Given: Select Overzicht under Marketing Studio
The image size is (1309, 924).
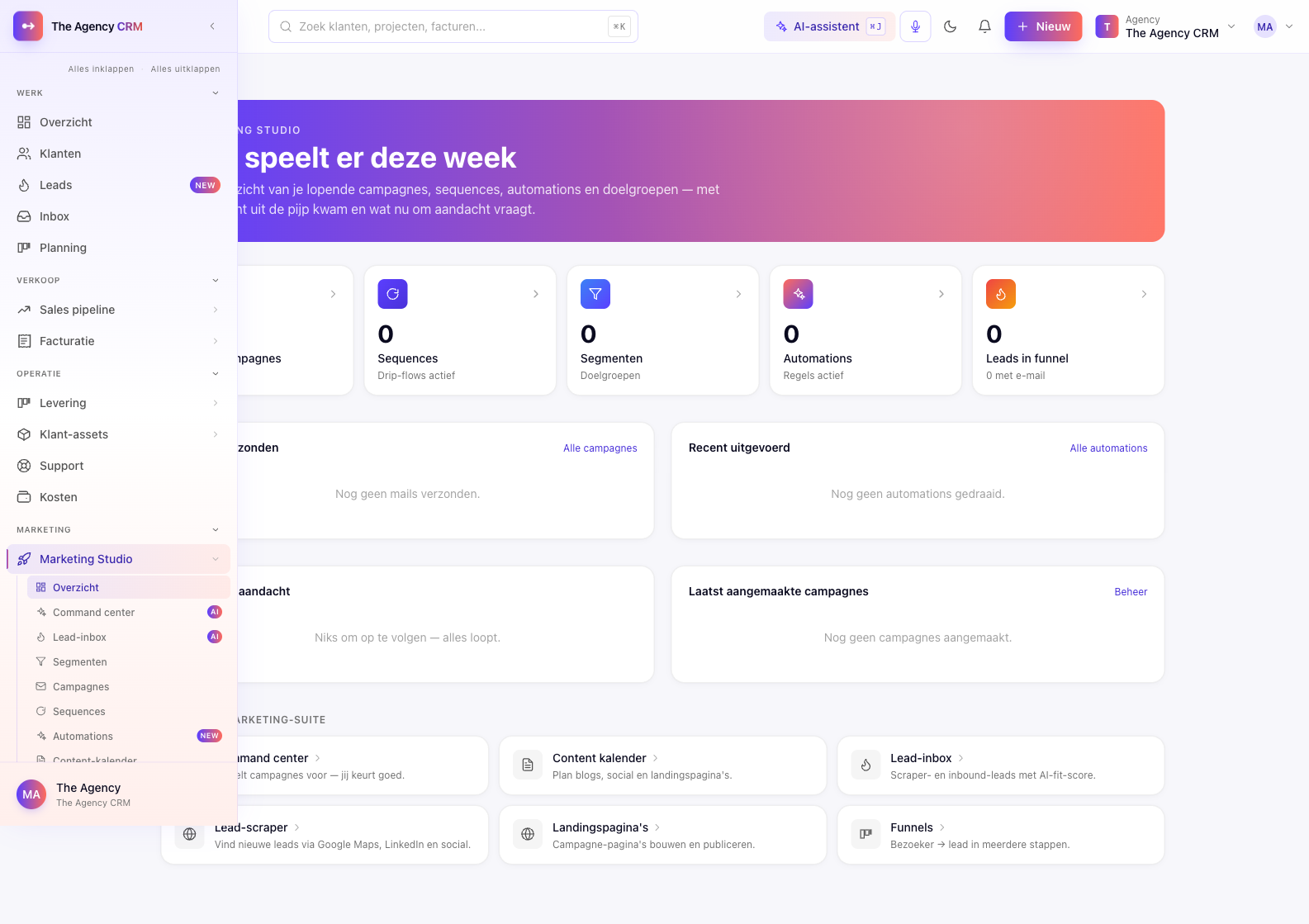Looking at the screenshot, I should click(129, 588).
